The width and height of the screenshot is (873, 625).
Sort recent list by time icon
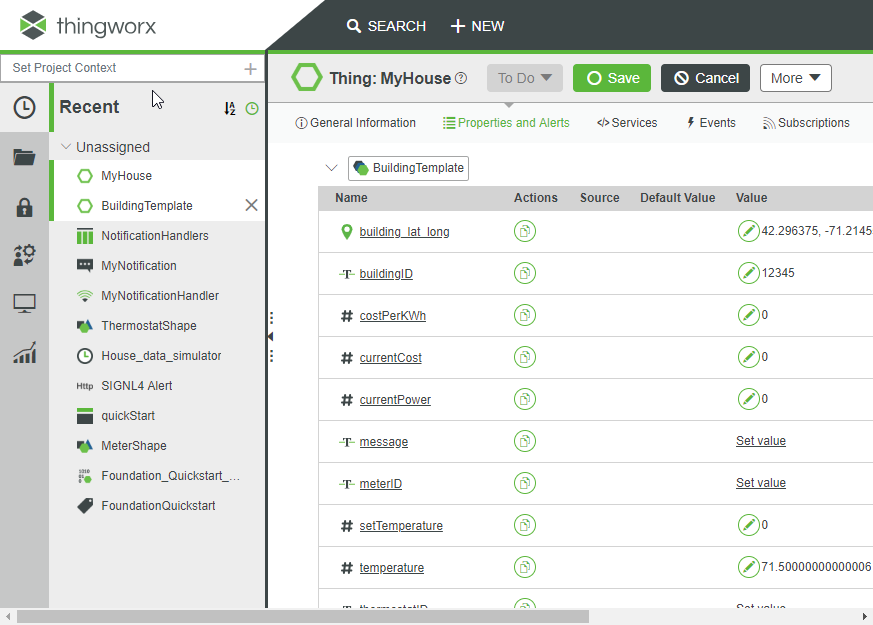coord(252,108)
